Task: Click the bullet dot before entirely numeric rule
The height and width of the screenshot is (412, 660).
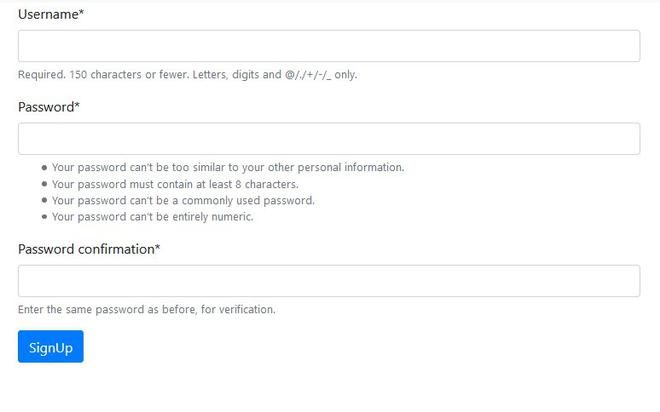Action: [x=44, y=217]
